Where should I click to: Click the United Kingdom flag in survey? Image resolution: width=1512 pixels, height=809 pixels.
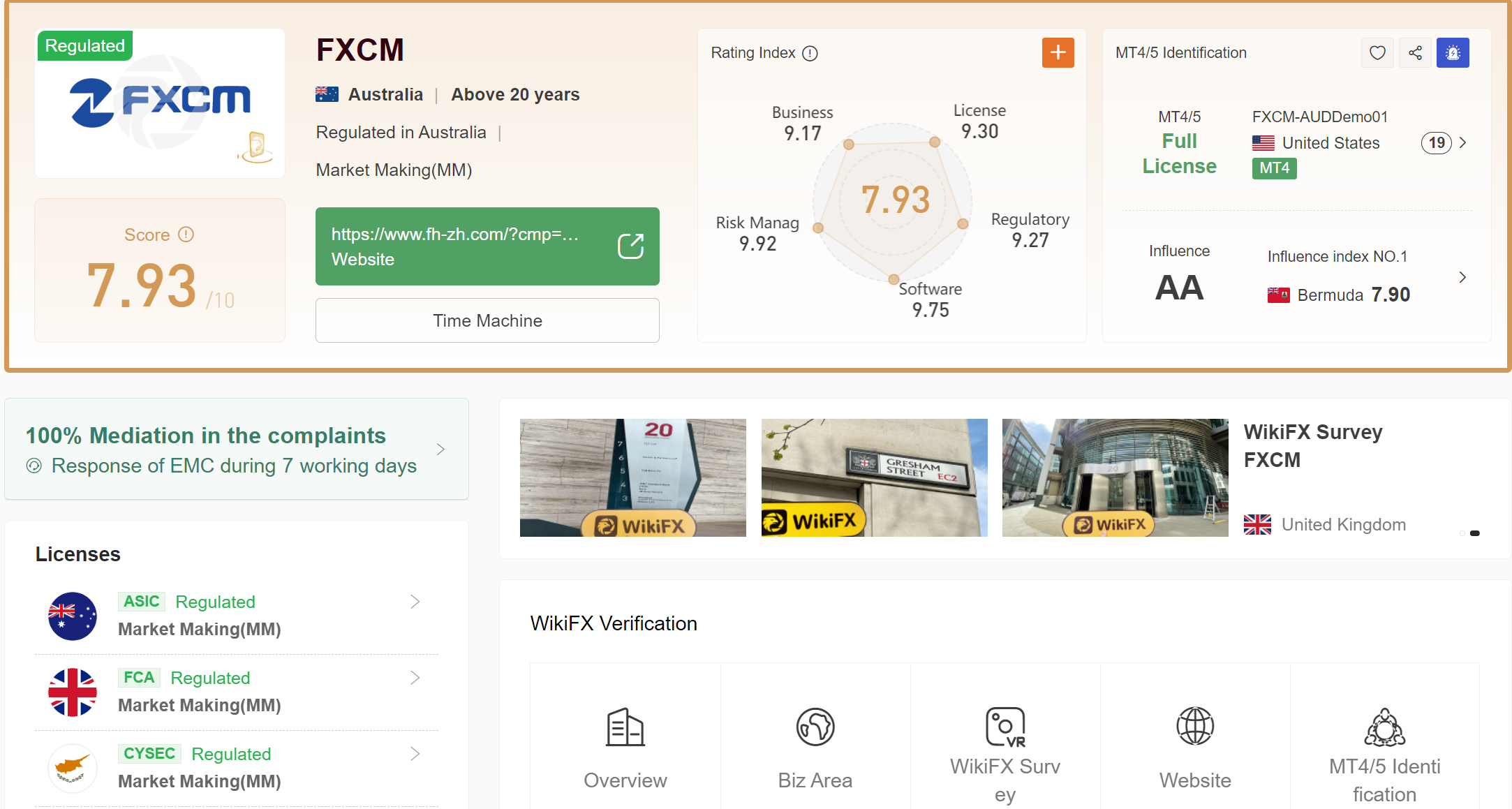click(1257, 524)
